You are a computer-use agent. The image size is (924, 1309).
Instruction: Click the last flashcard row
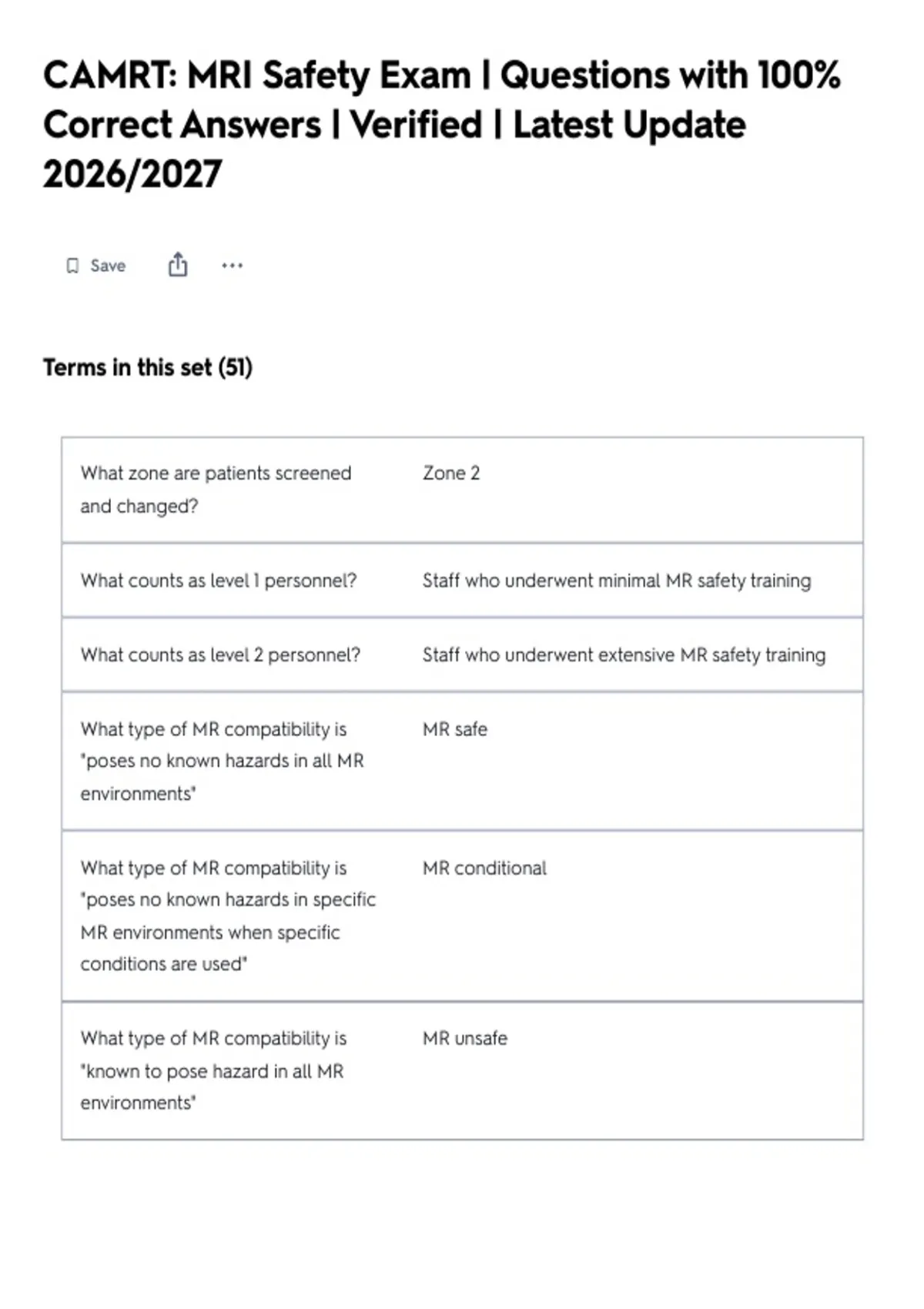462,1071
